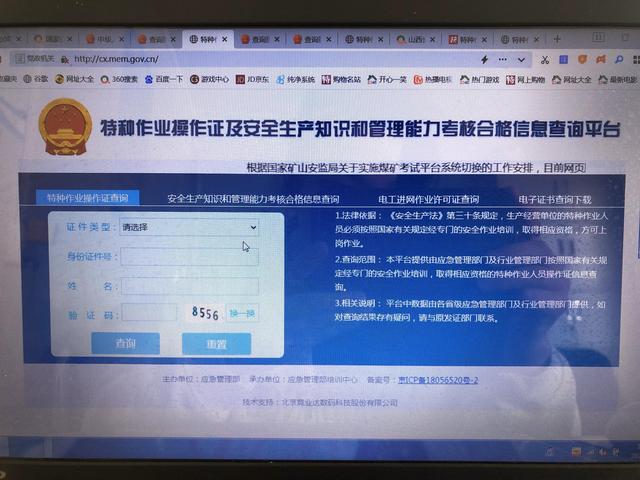Open the 最新电影 bookmark
The width and height of the screenshot is (640, 480).
tap(618, 80)
